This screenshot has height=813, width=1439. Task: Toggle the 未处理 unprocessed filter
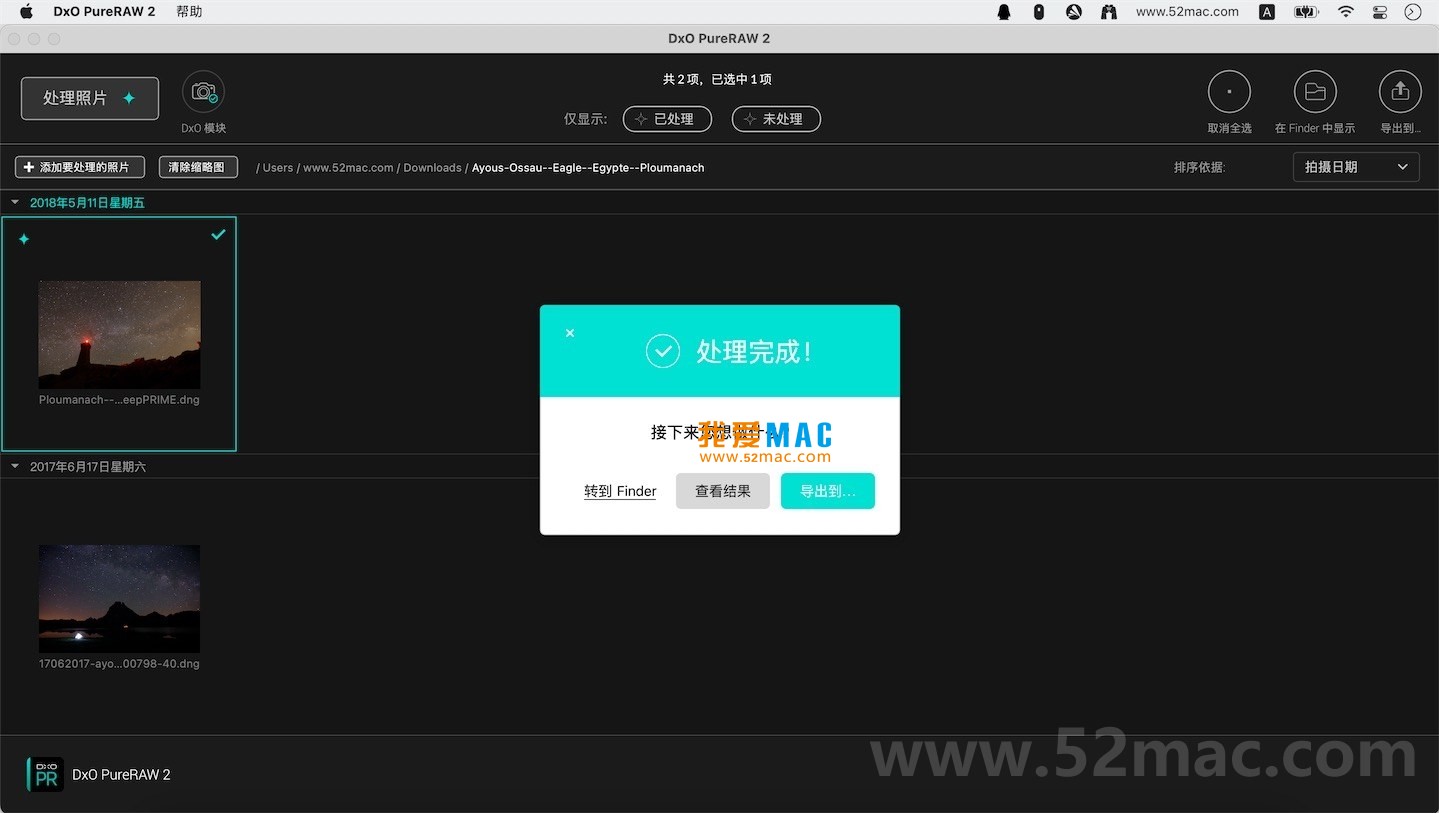(x=776, y=119)
